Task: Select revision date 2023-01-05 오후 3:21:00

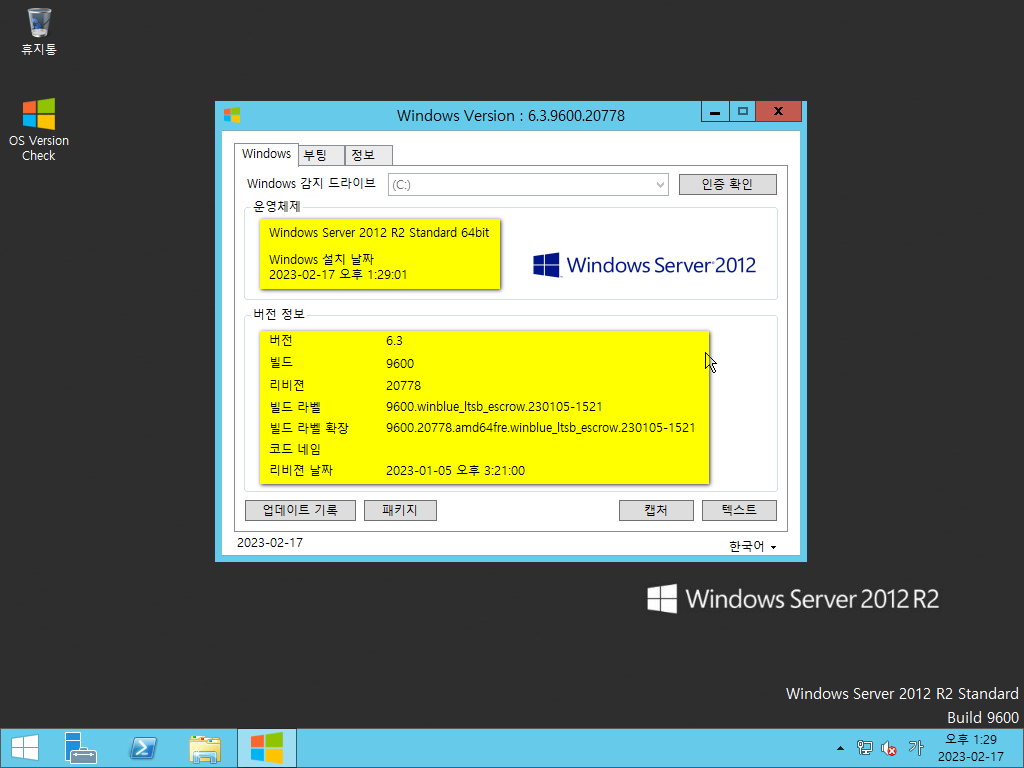Action: tap(455, 471)
